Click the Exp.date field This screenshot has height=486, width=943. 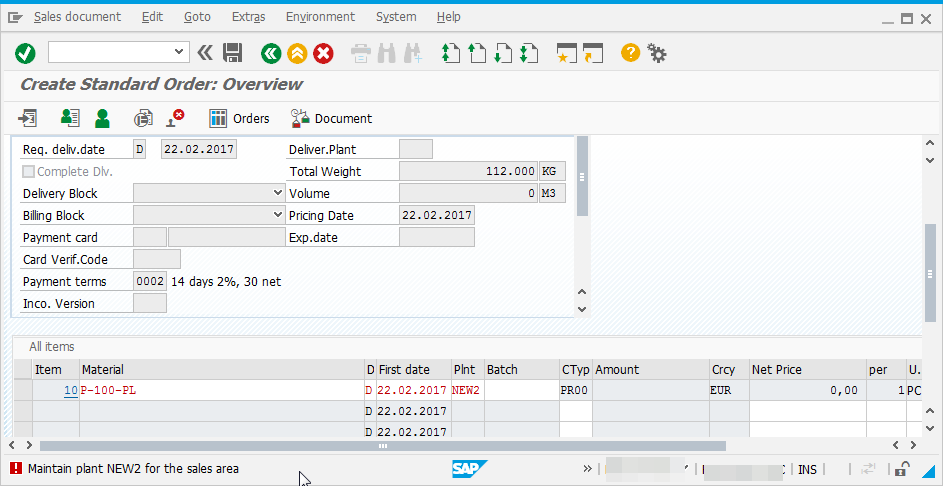(x=437, y=237)
